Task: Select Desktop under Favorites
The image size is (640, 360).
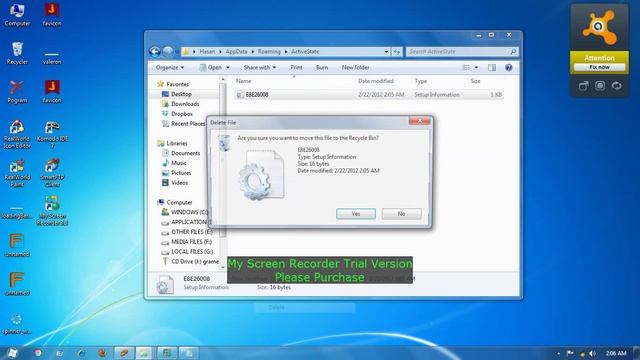Action: point(181,94)
